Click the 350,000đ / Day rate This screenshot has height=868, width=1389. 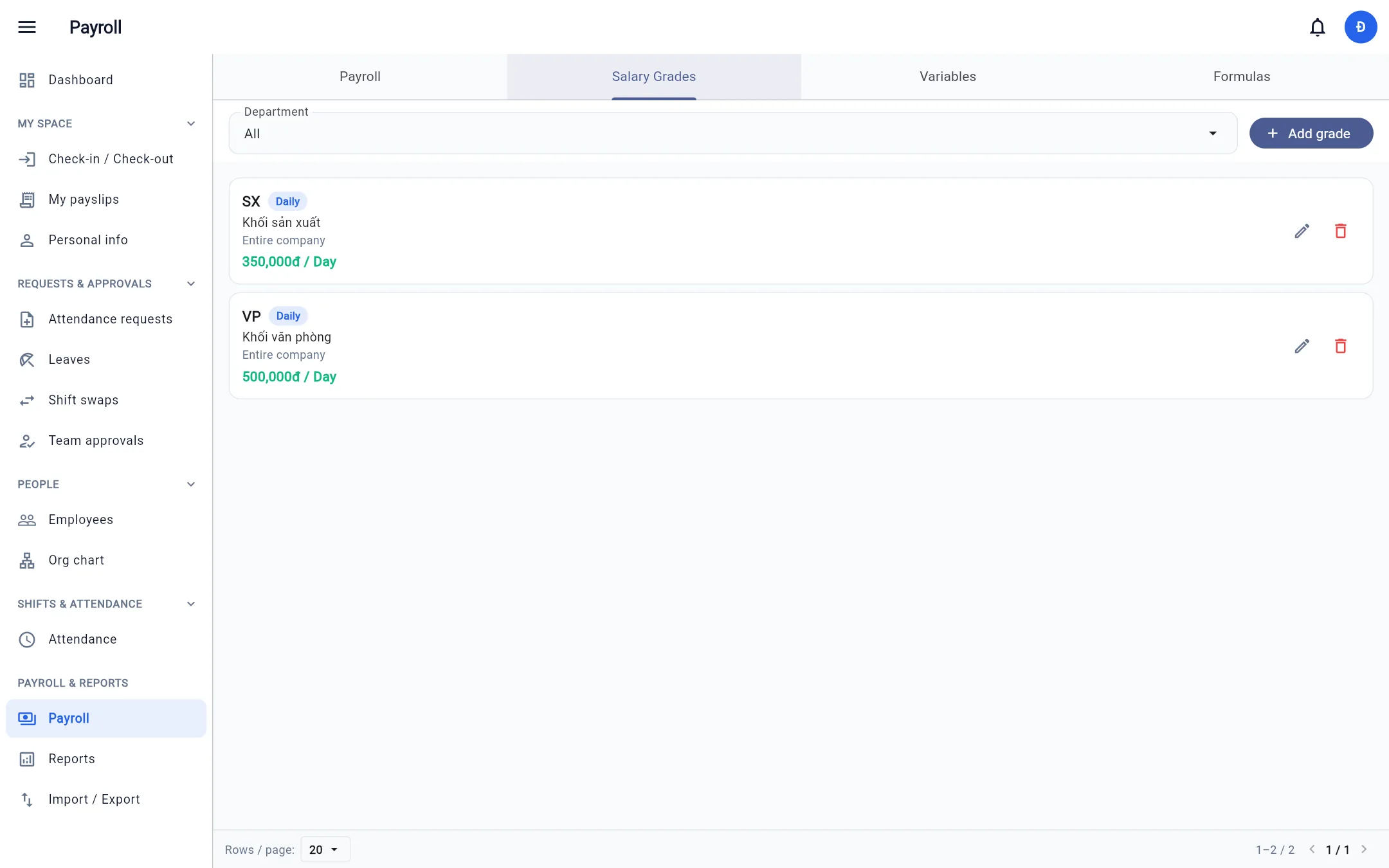click(289, 262)
